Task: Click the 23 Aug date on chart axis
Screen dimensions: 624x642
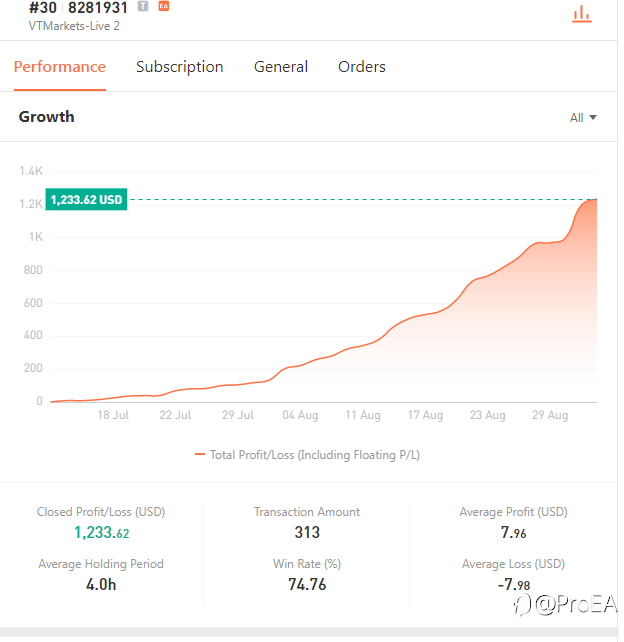Action: pos(488,415)
